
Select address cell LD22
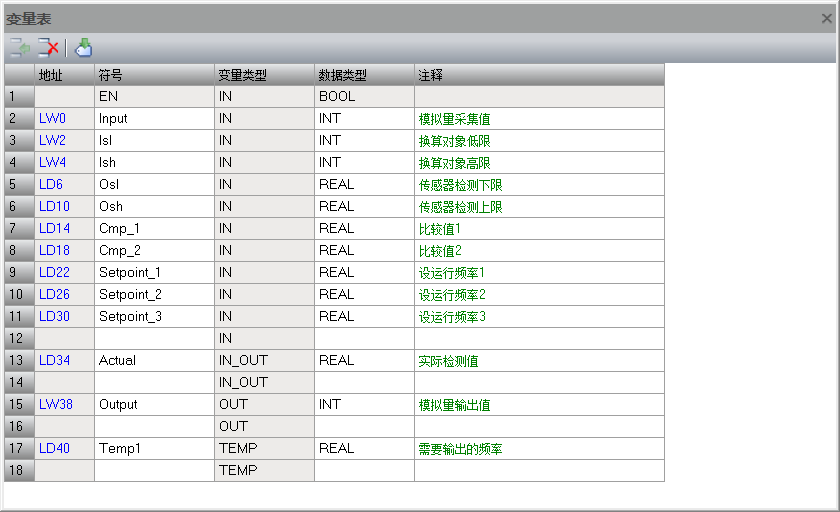[64, 272]
